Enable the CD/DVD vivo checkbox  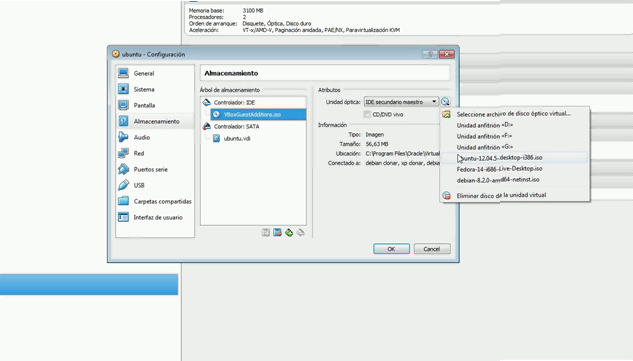(x=367, y=115)
